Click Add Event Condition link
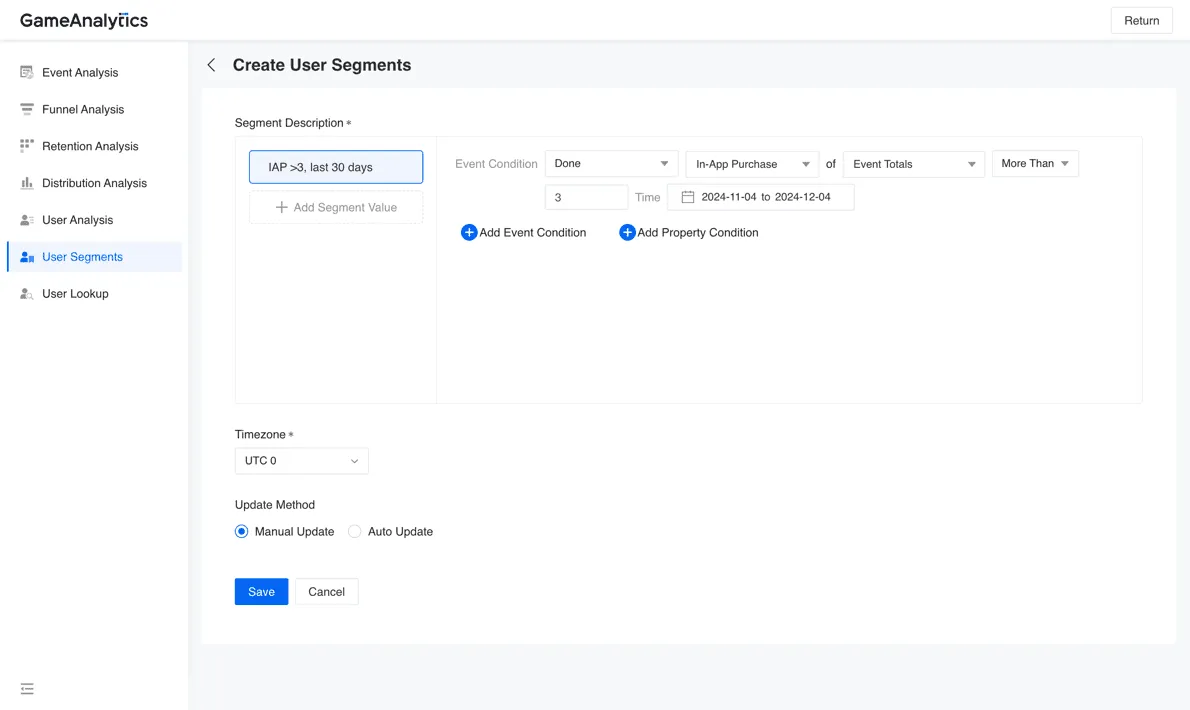The image size is (1190, 710). coord(524,232)
